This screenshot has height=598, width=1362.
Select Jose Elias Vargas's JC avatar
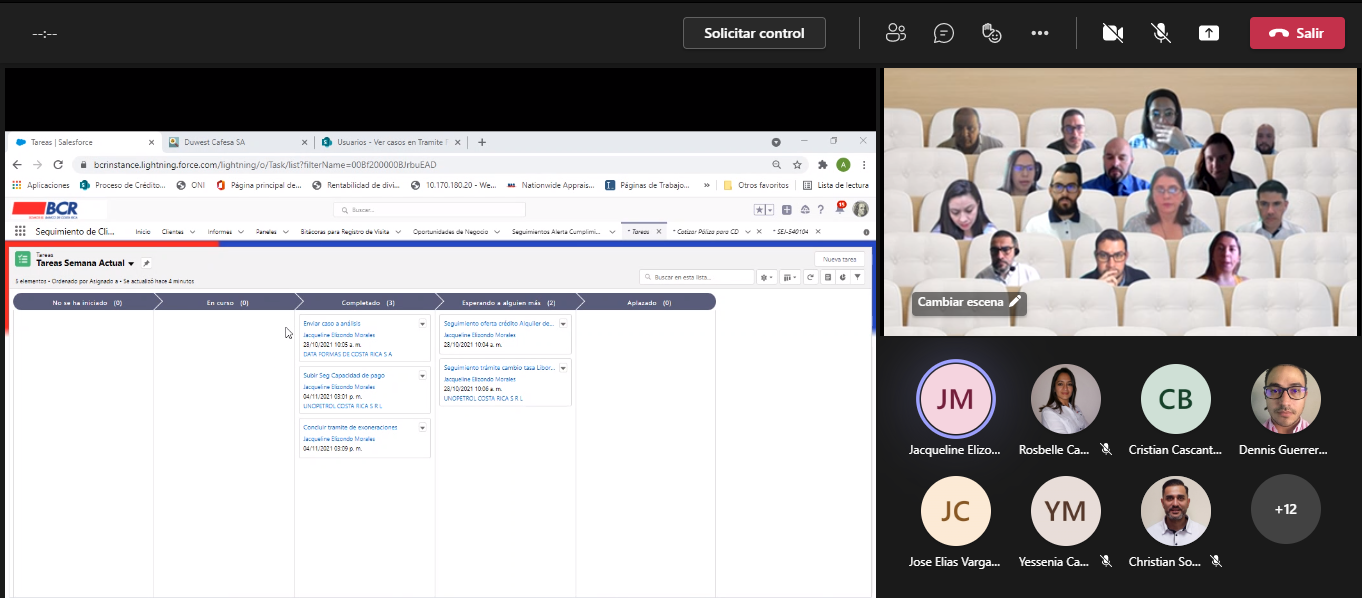(x=956, y=511)
